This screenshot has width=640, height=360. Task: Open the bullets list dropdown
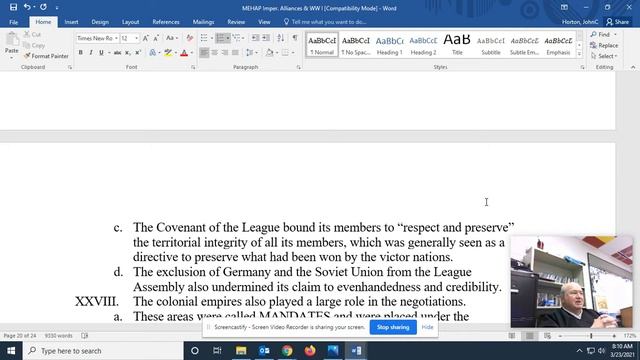pyautogui.click(x=211, y=38)
